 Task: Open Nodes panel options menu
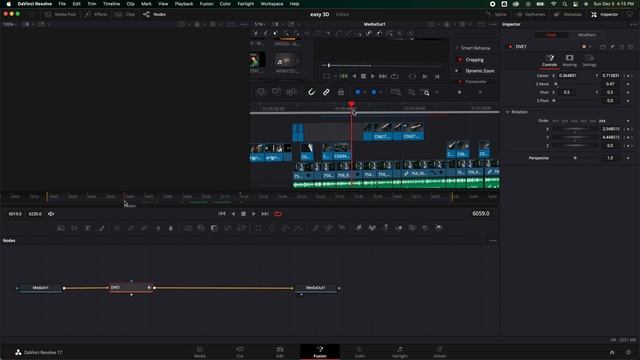[x=493, y=241]
